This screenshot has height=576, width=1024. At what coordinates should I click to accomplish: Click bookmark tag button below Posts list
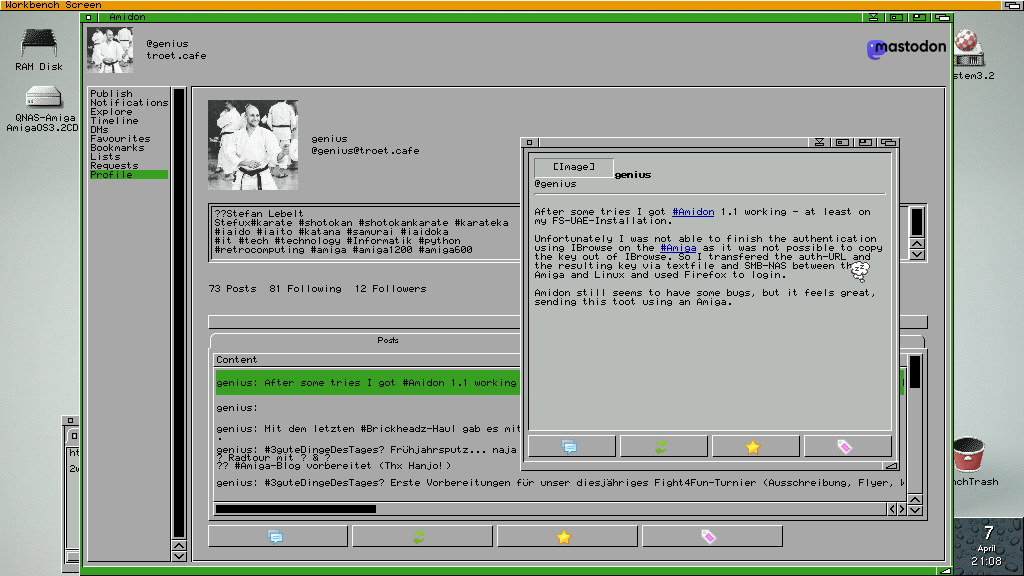click(x=712, y=536)
